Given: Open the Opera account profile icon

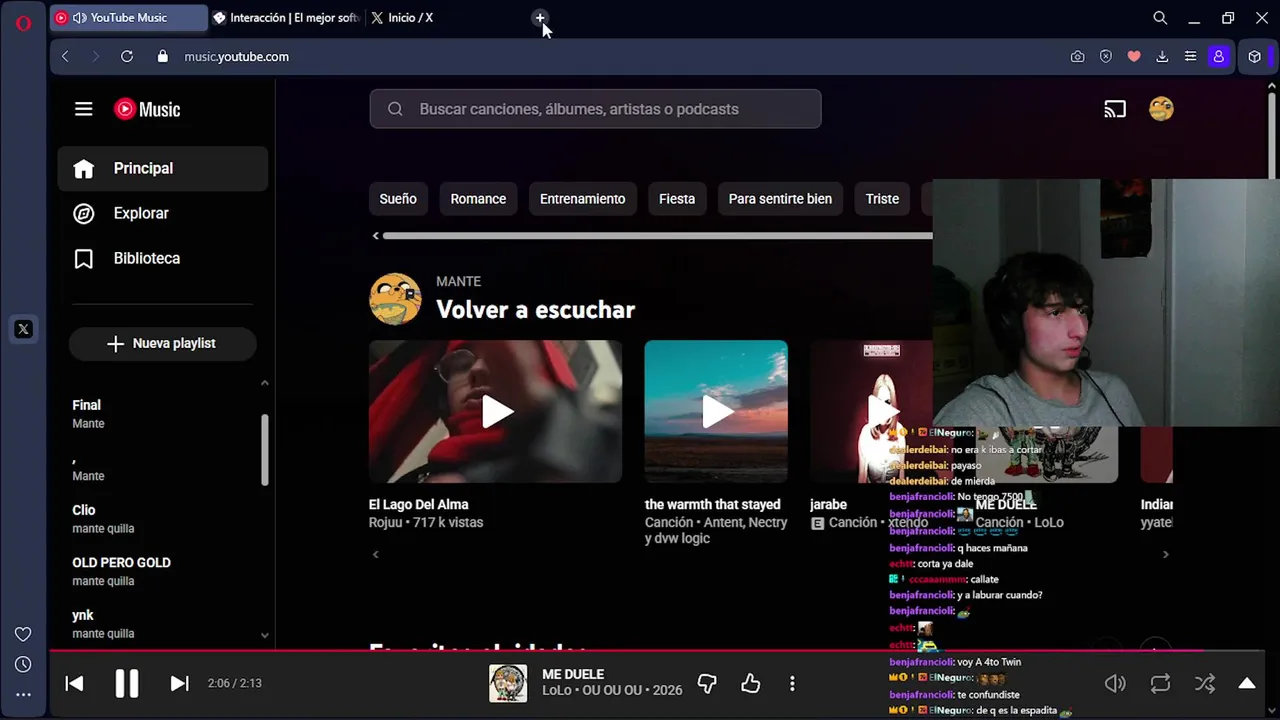Looking at the screenshot, I should [1218, 57].
